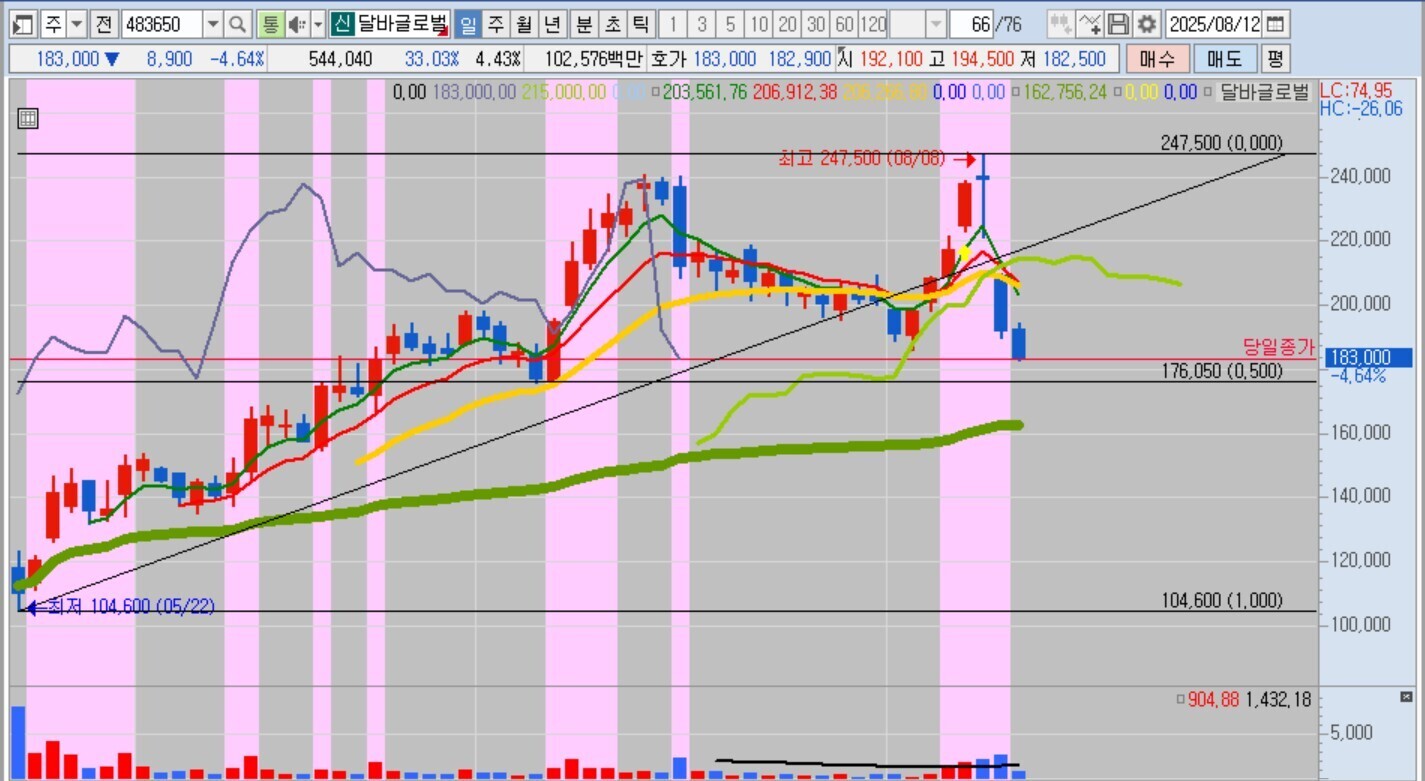1425x781 pixels.
Task: Click the greyed candlestick chart icon
Action: [1061, 24]
